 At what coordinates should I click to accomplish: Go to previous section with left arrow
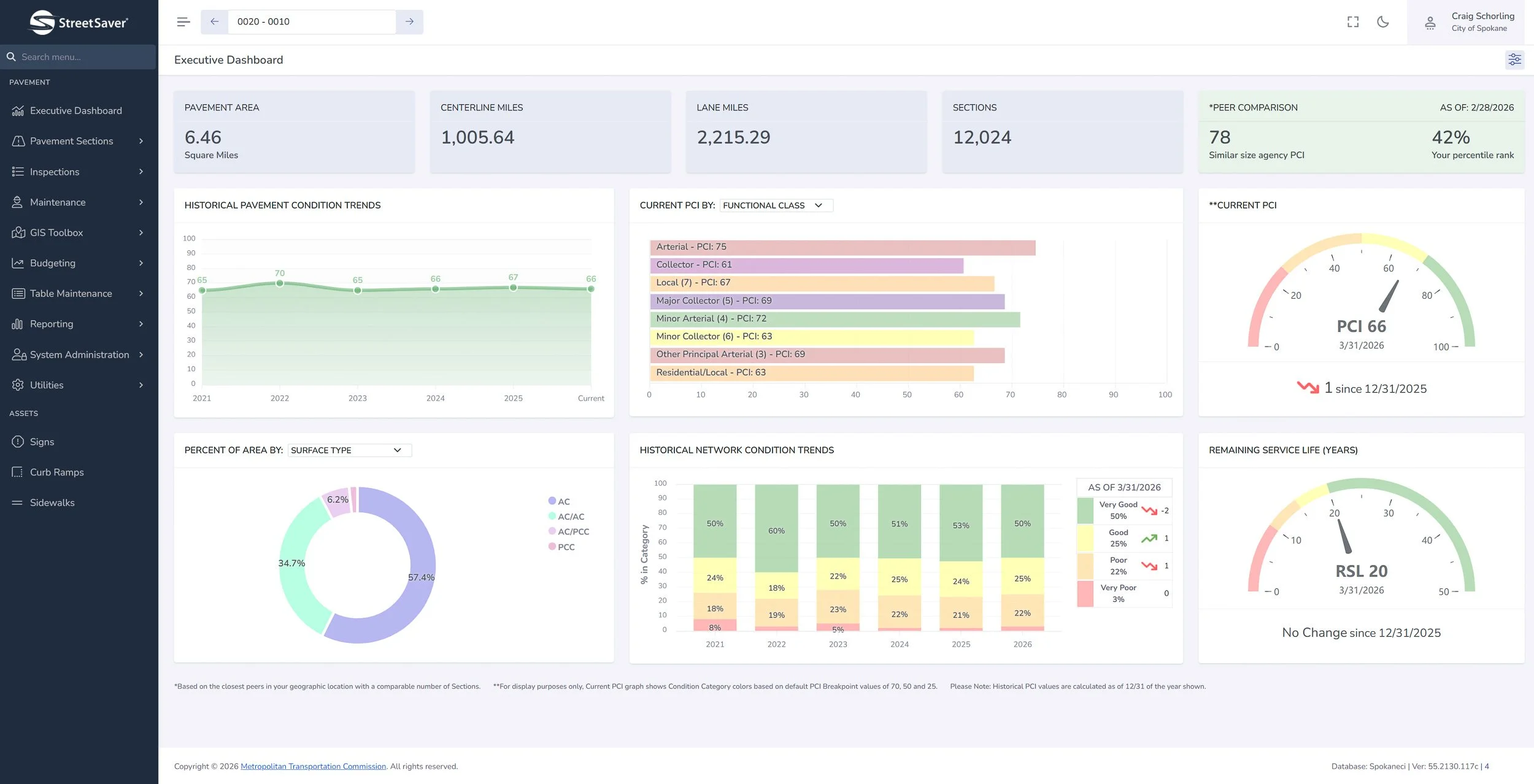(x=214, y=22)
